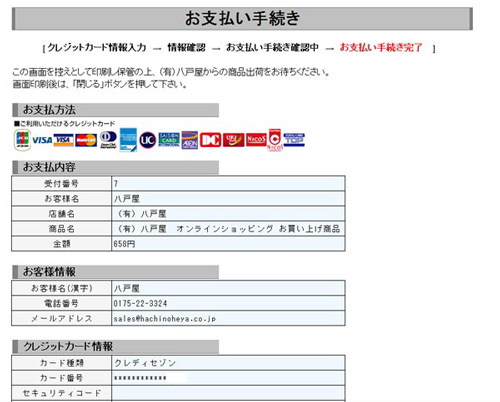
Task: Click the 電話番号 value 0175-22-3324
Action: coord(140,304)
